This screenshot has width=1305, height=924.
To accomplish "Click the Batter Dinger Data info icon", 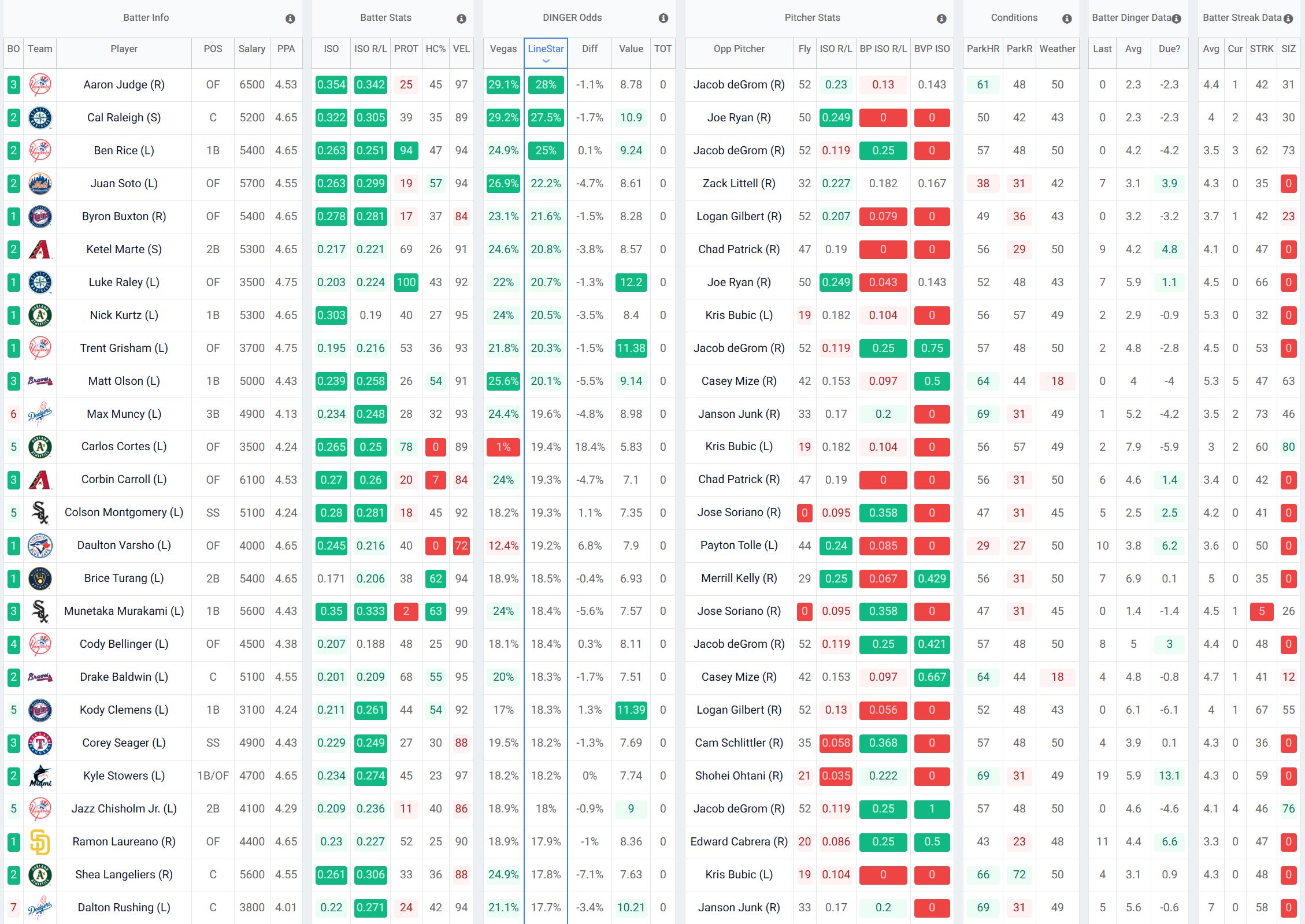I will 1177,19.
